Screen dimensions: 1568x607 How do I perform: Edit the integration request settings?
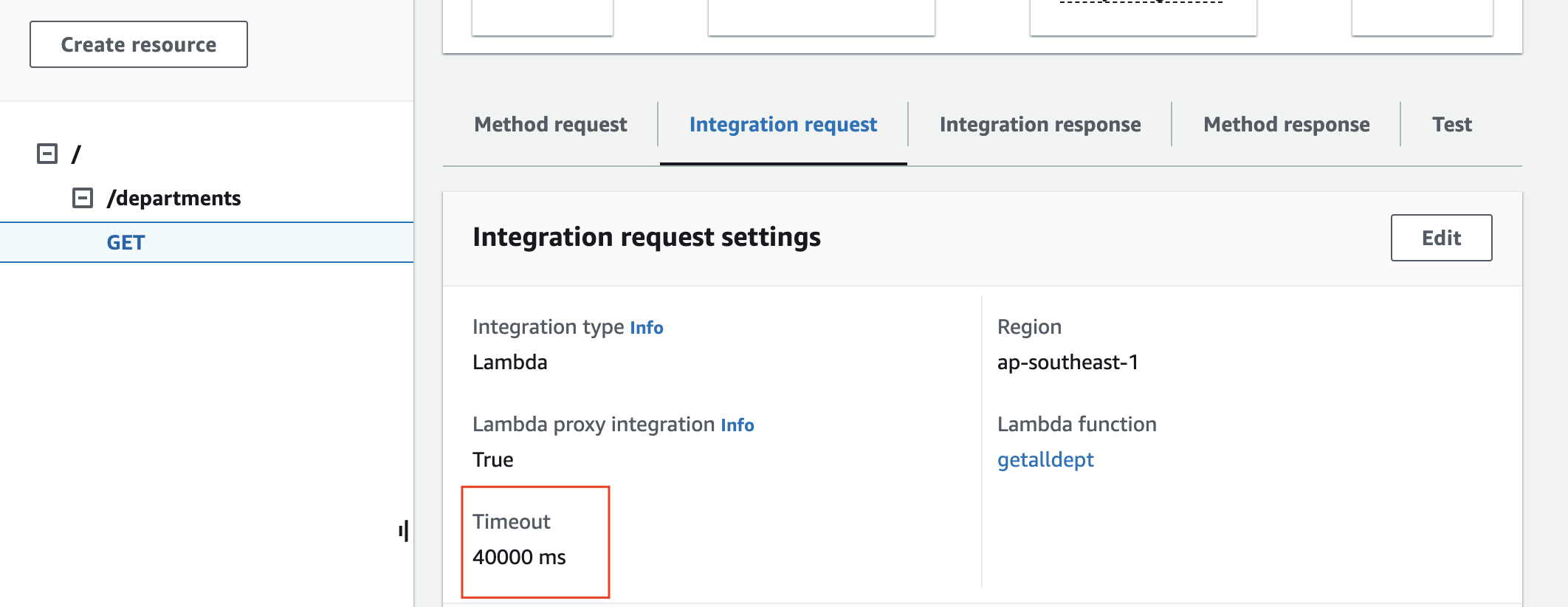tap(1441, 238)
